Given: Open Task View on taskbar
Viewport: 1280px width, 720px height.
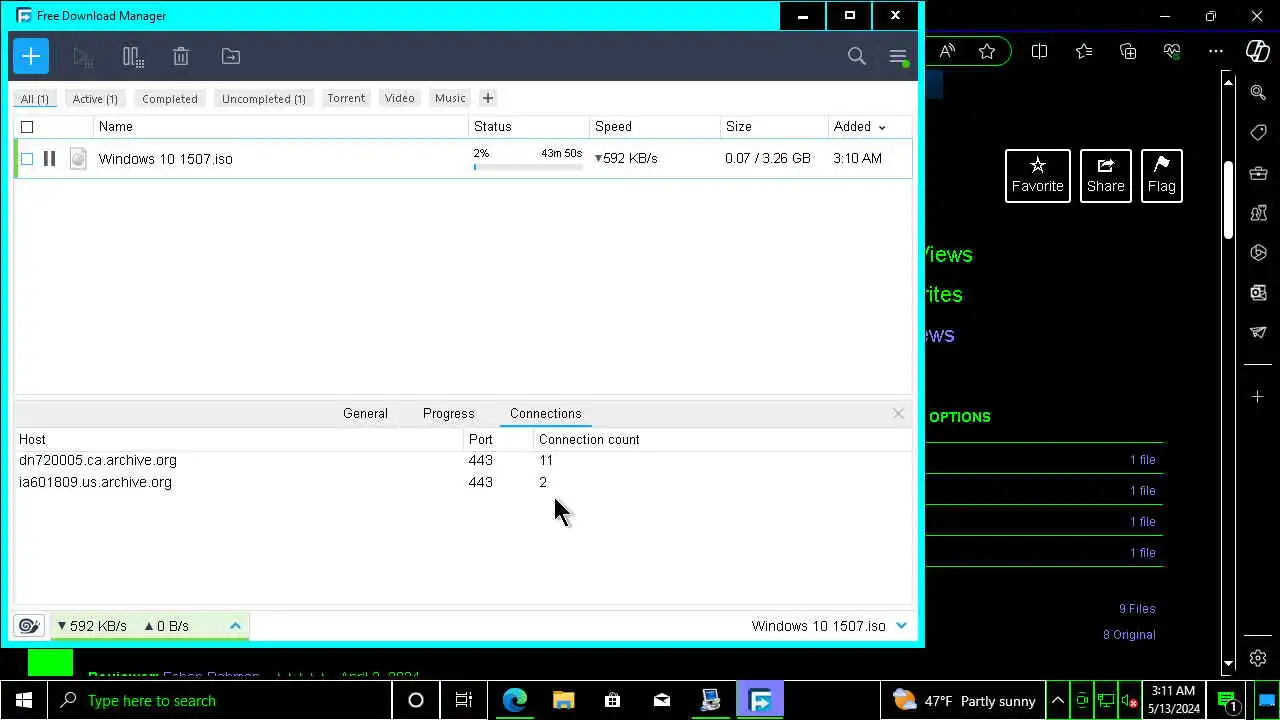Looking at the screenshot, I should click(x=463, y=701).
